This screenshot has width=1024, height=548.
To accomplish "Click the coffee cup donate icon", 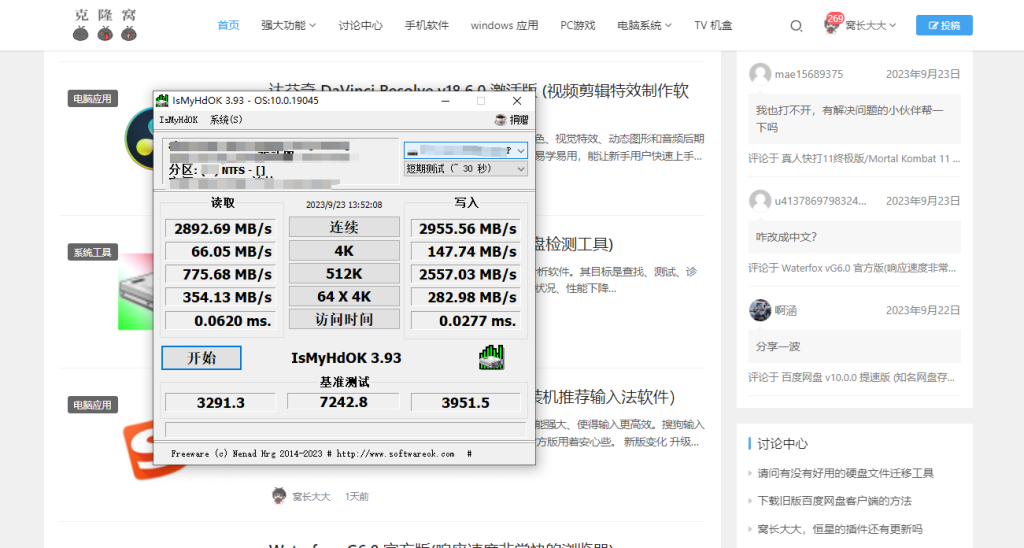I will 500,120.
